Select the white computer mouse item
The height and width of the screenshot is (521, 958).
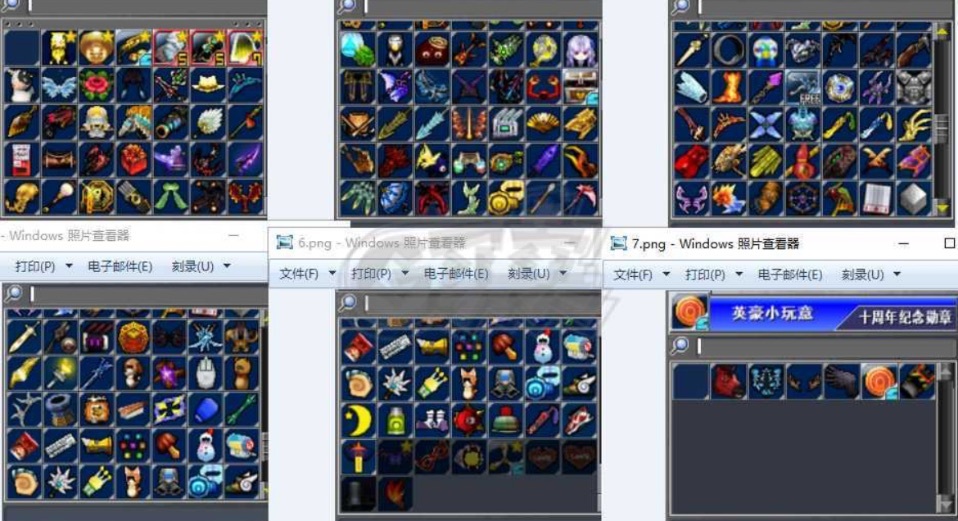click(207, 373)
